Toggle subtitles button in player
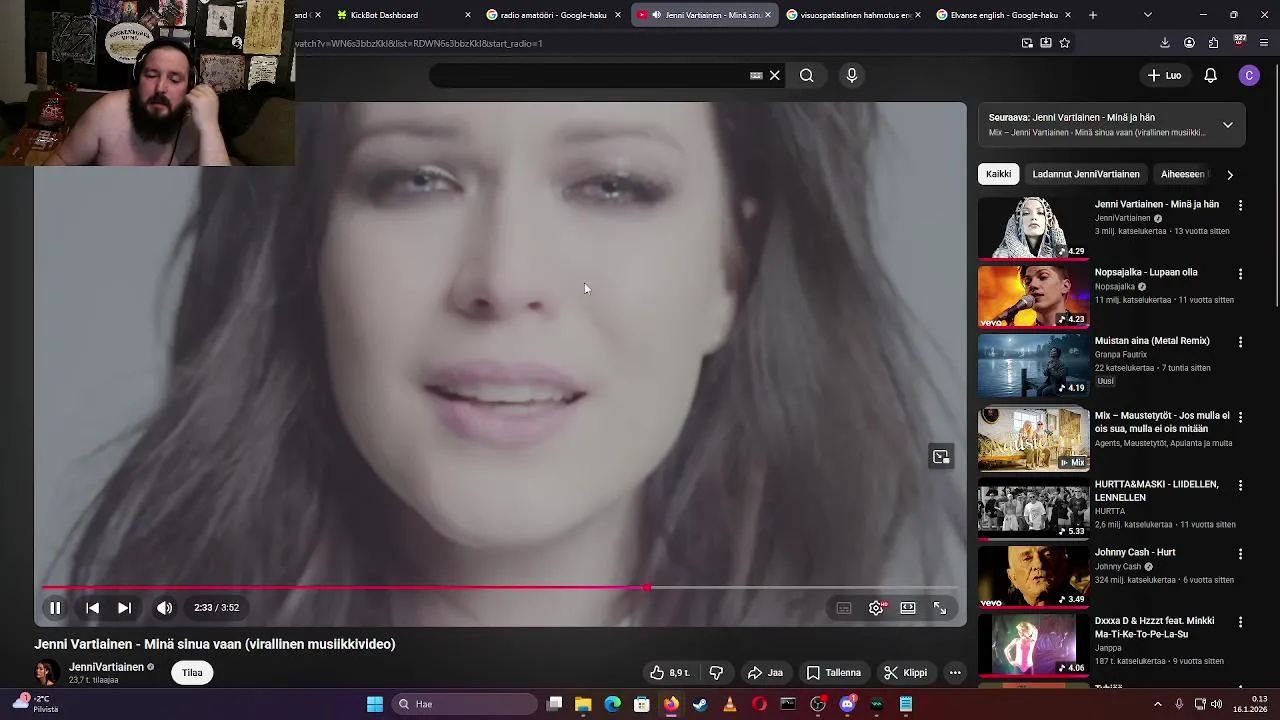The height and width of the screenshot is (720, 1280). (844, 607)
